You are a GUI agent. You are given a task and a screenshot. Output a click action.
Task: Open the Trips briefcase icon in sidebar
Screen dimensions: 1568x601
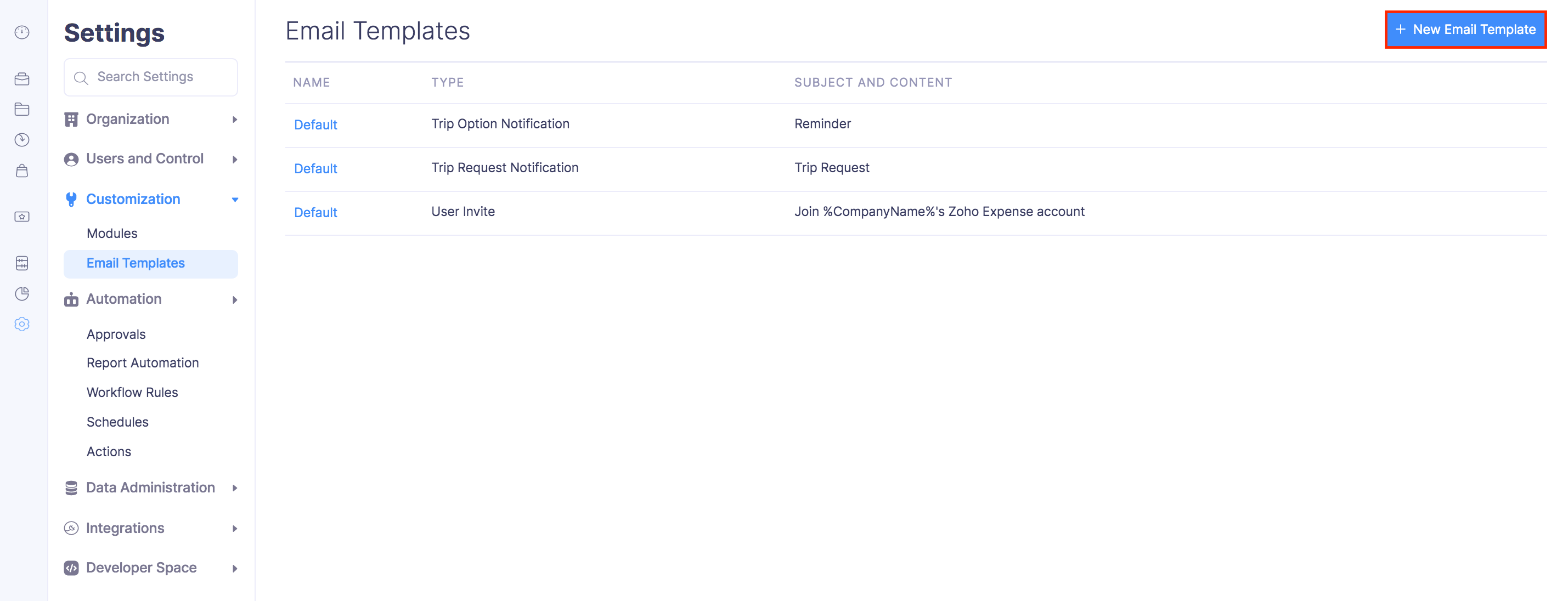point(22,78)
